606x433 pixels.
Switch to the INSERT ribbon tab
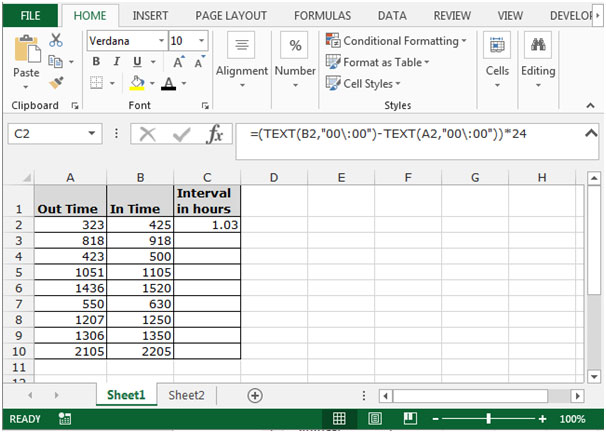[x=150, y=15]
